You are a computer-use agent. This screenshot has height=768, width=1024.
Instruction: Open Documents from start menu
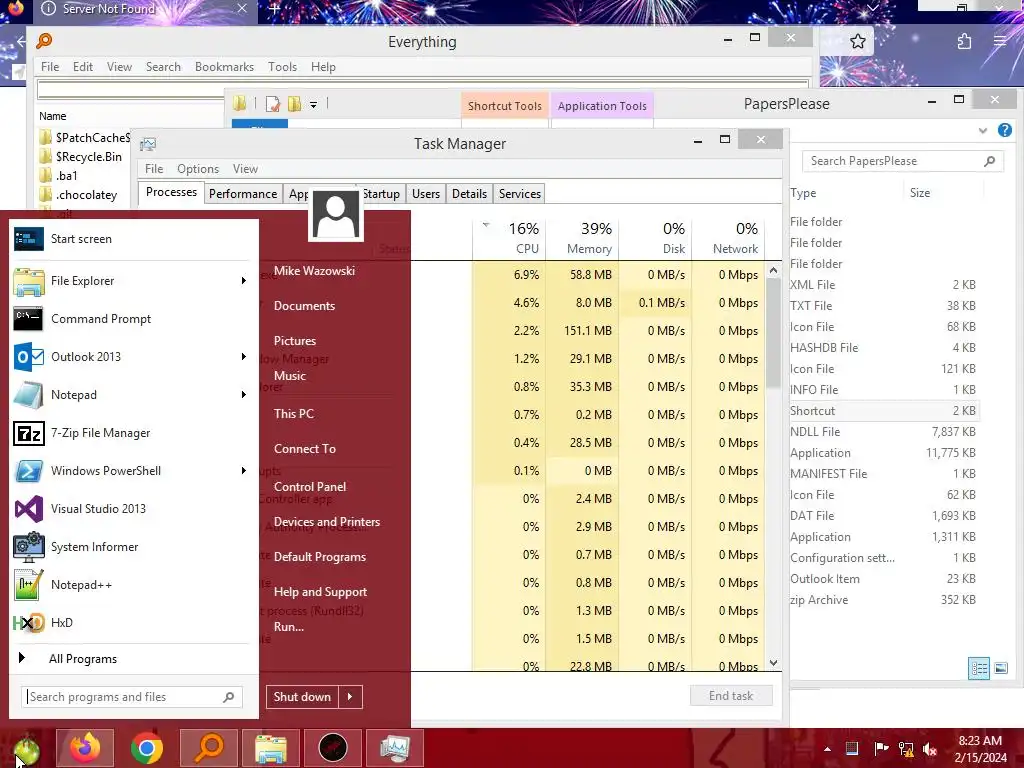pos(304,306)
